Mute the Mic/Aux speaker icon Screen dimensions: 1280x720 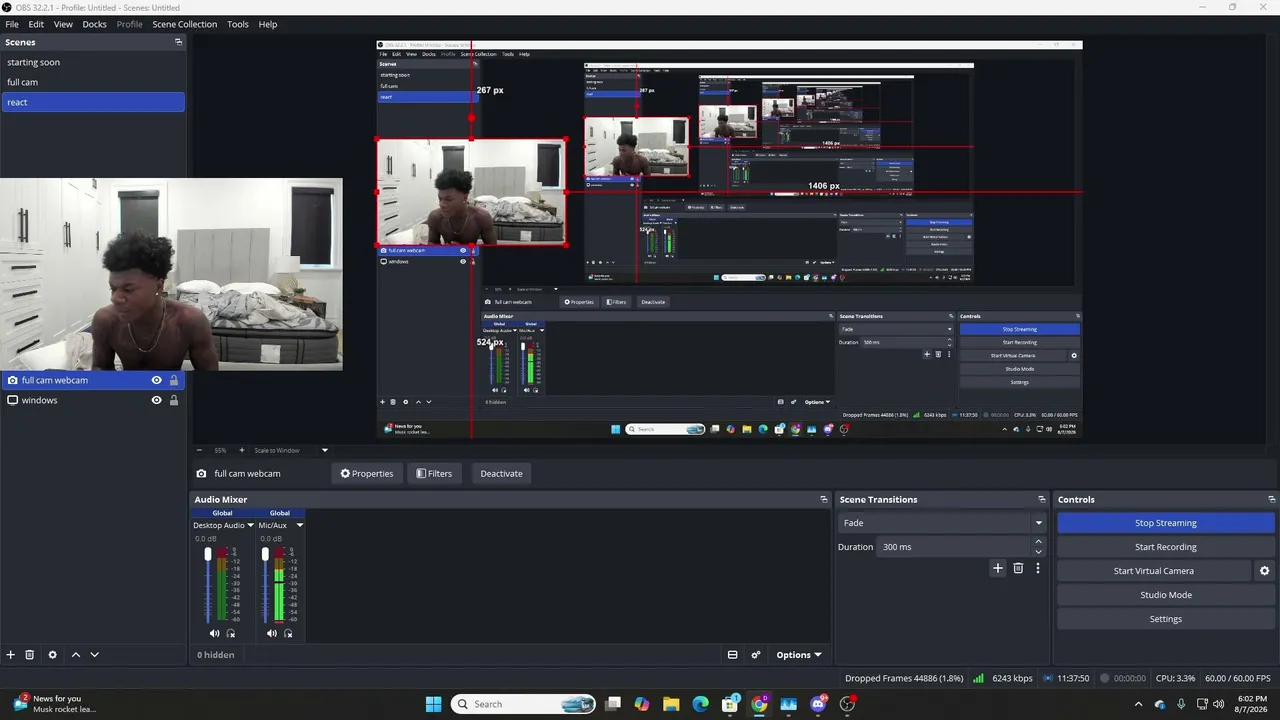pos(271,633)
